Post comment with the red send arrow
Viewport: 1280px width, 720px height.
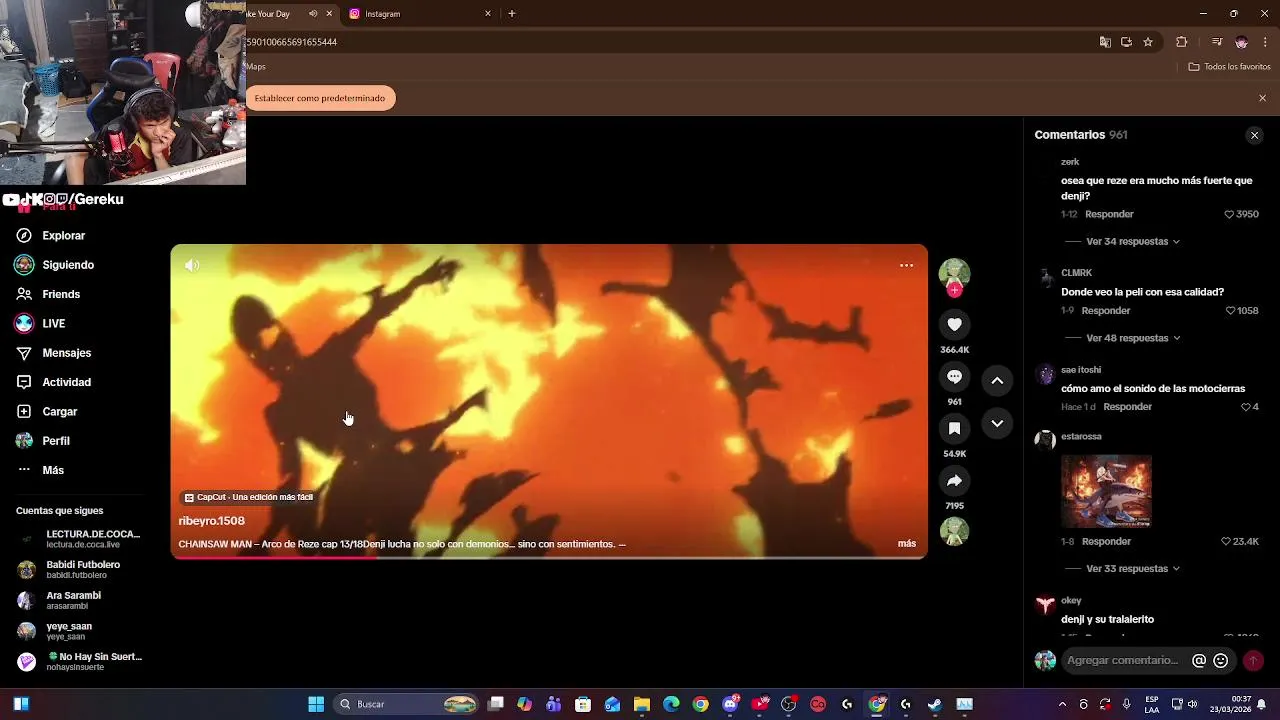[1252, 660]
